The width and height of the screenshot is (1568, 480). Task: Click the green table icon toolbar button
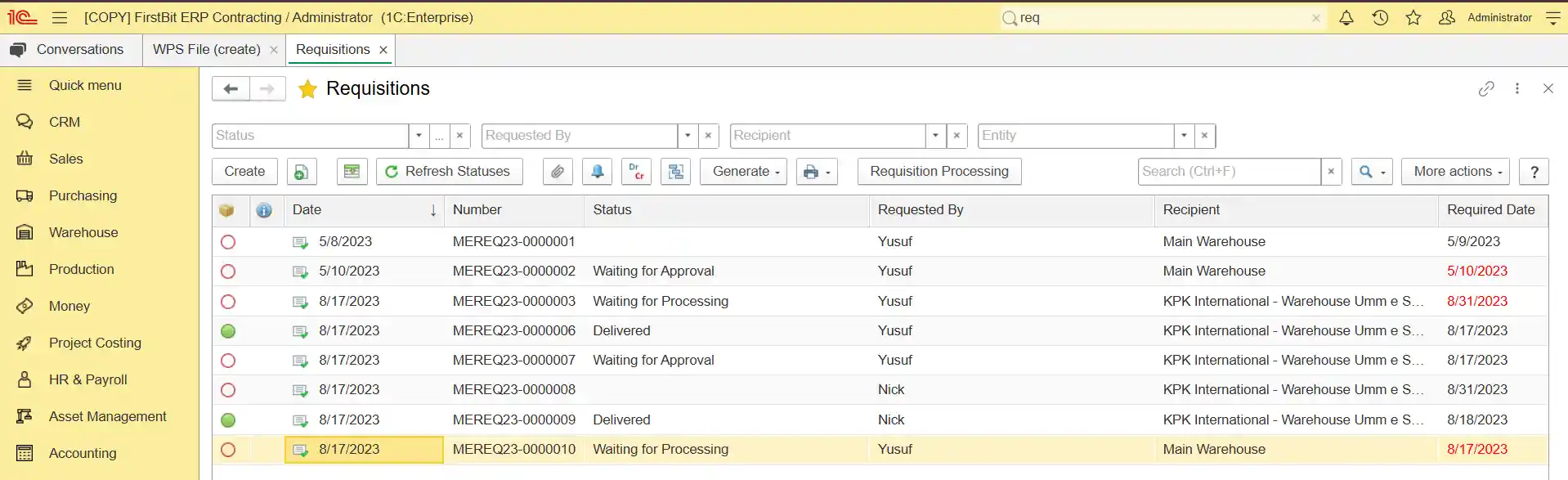coord(352,172)
